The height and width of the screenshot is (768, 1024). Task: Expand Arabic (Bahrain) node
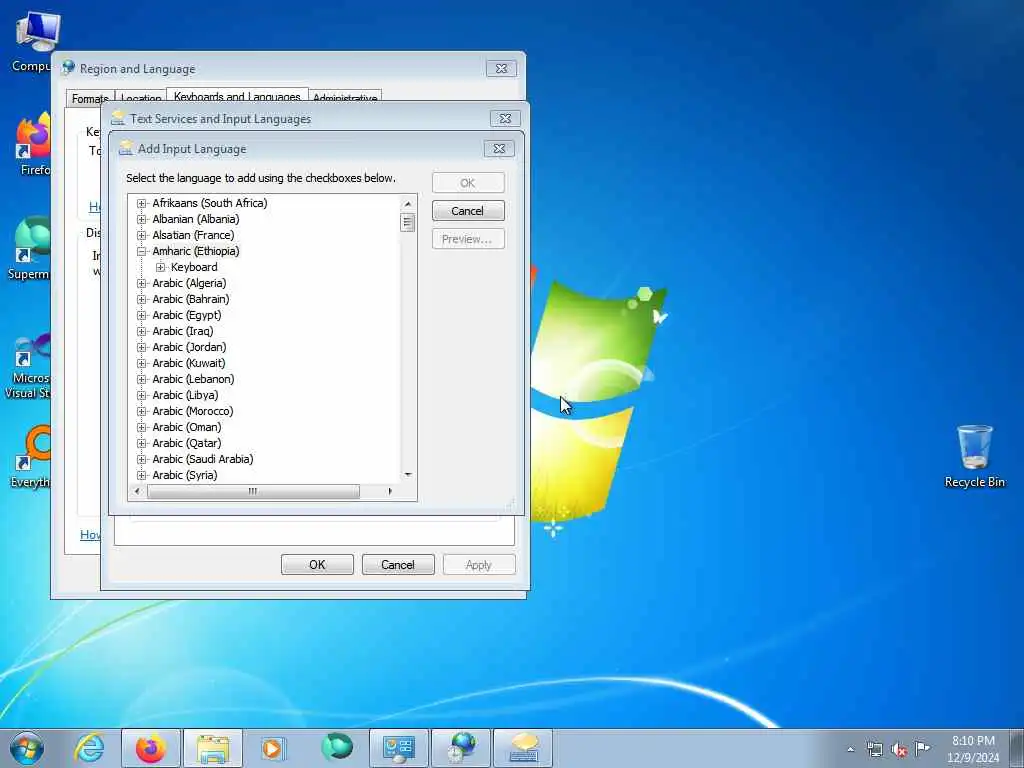coord(142,299)
